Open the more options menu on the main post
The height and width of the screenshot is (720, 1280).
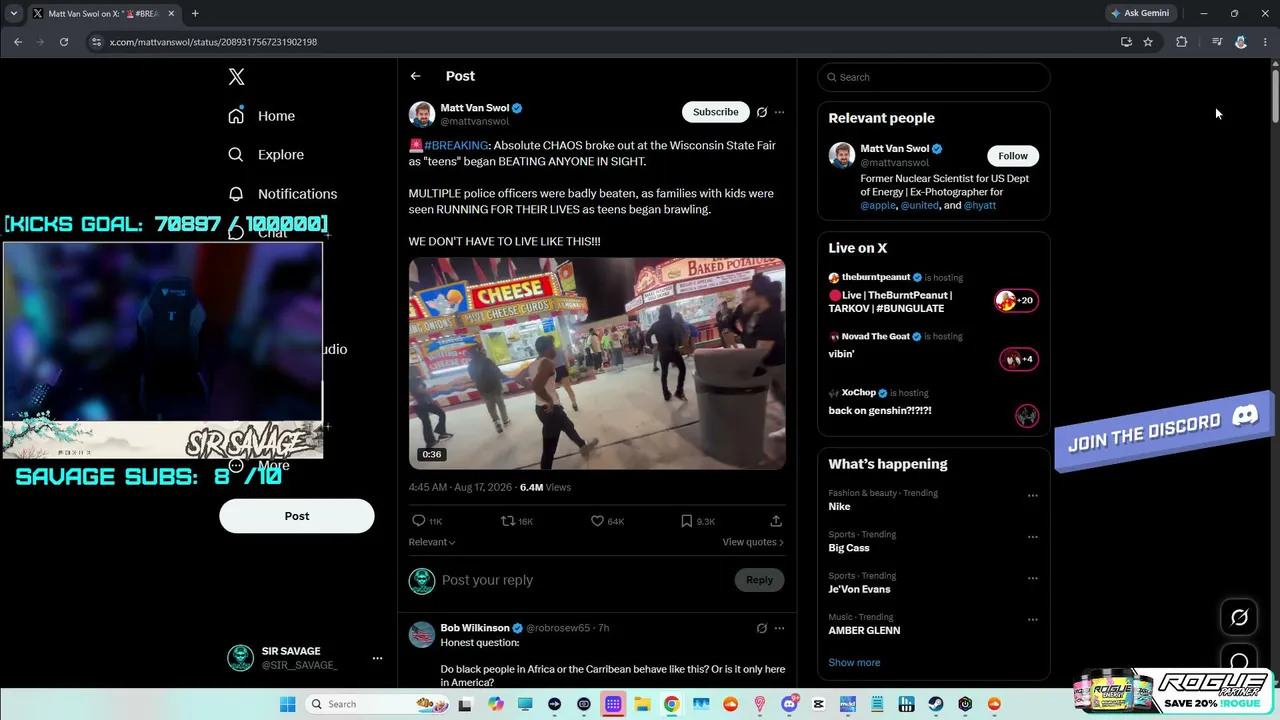point(780,112)
